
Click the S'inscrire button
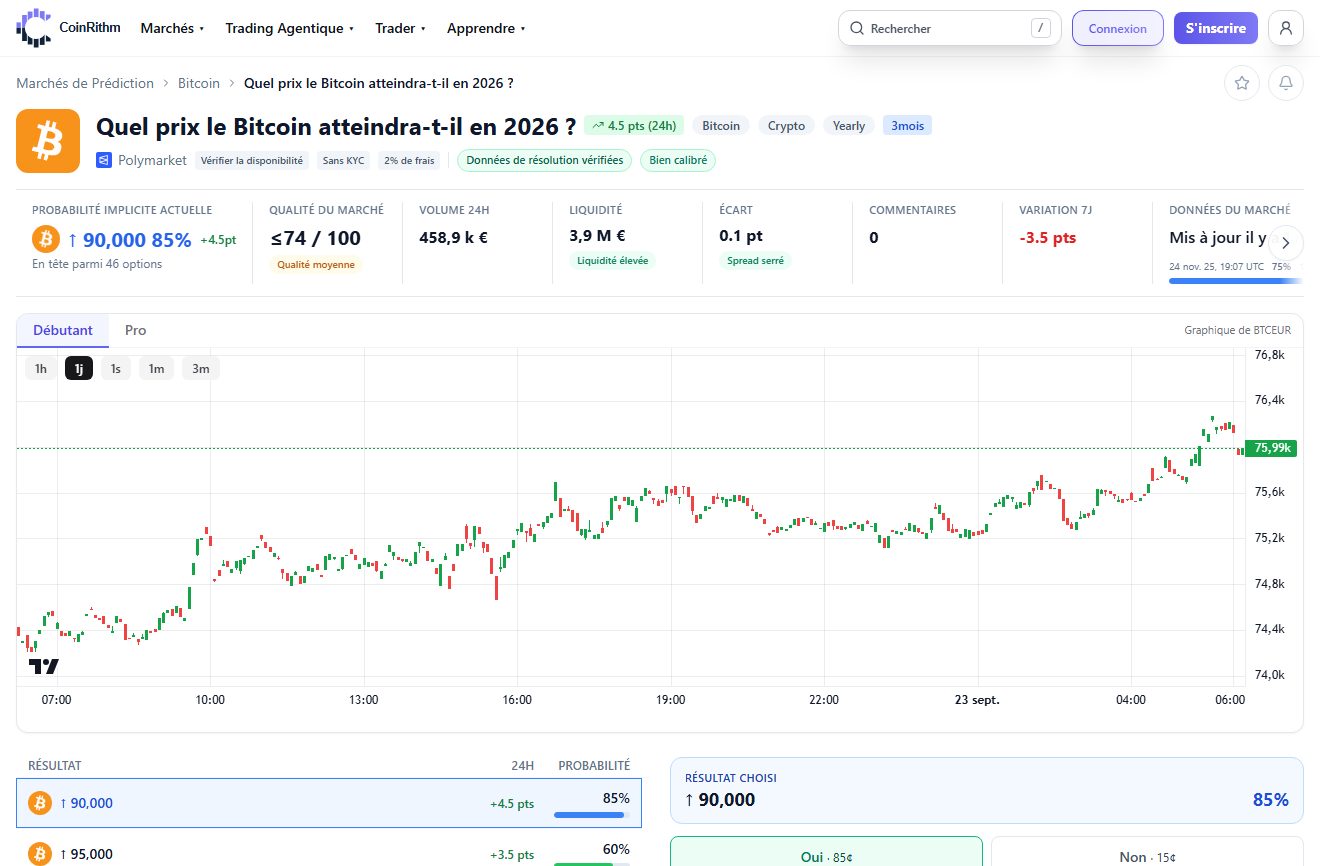click(x=1216, y=28)
